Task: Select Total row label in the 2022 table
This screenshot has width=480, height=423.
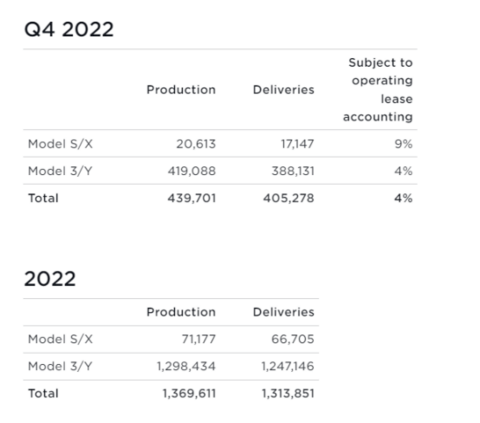Action: 43,393
